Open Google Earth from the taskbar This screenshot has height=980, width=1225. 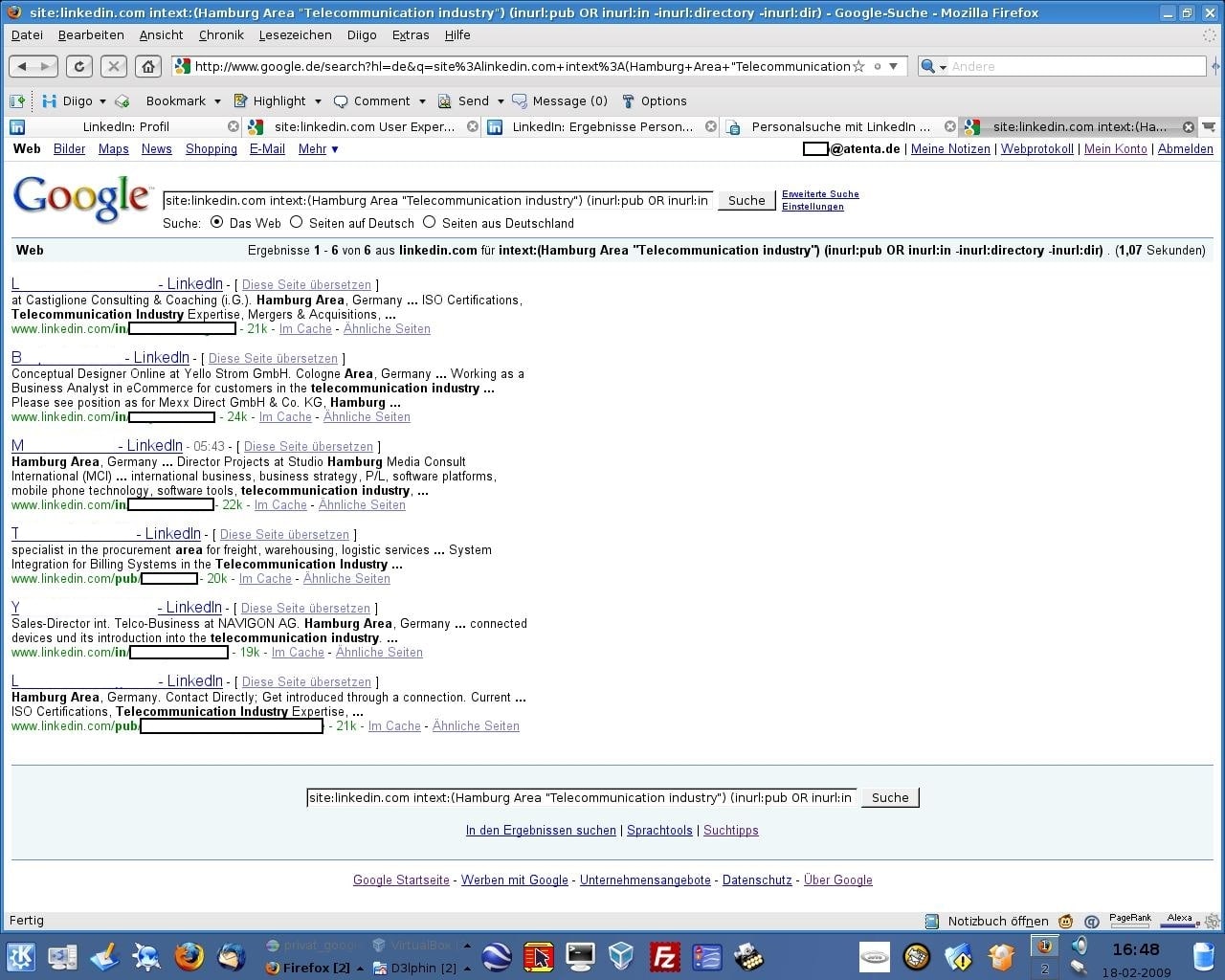[497, 956]
